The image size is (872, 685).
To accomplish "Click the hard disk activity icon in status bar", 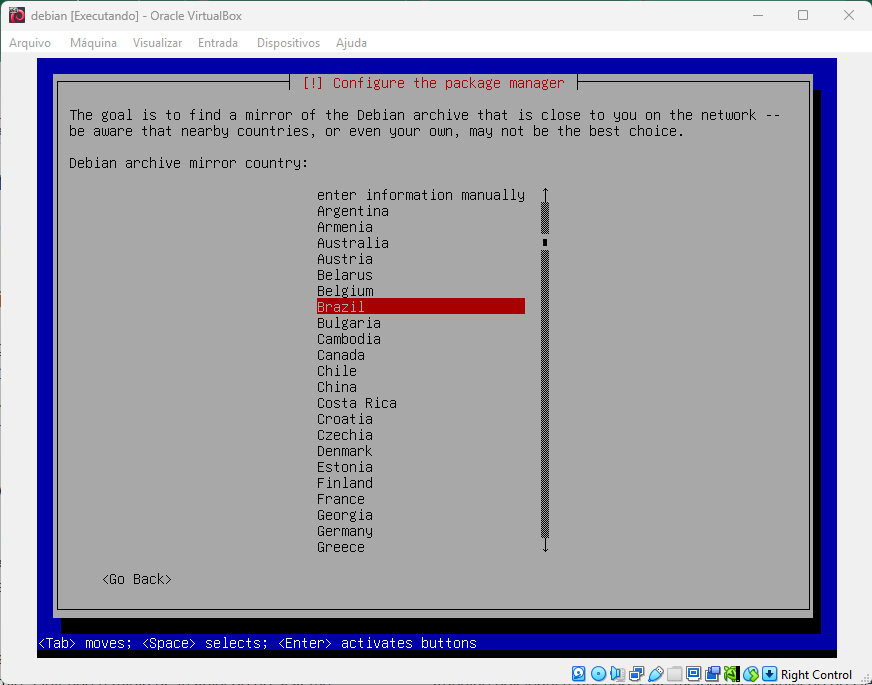I will point(578,674).
